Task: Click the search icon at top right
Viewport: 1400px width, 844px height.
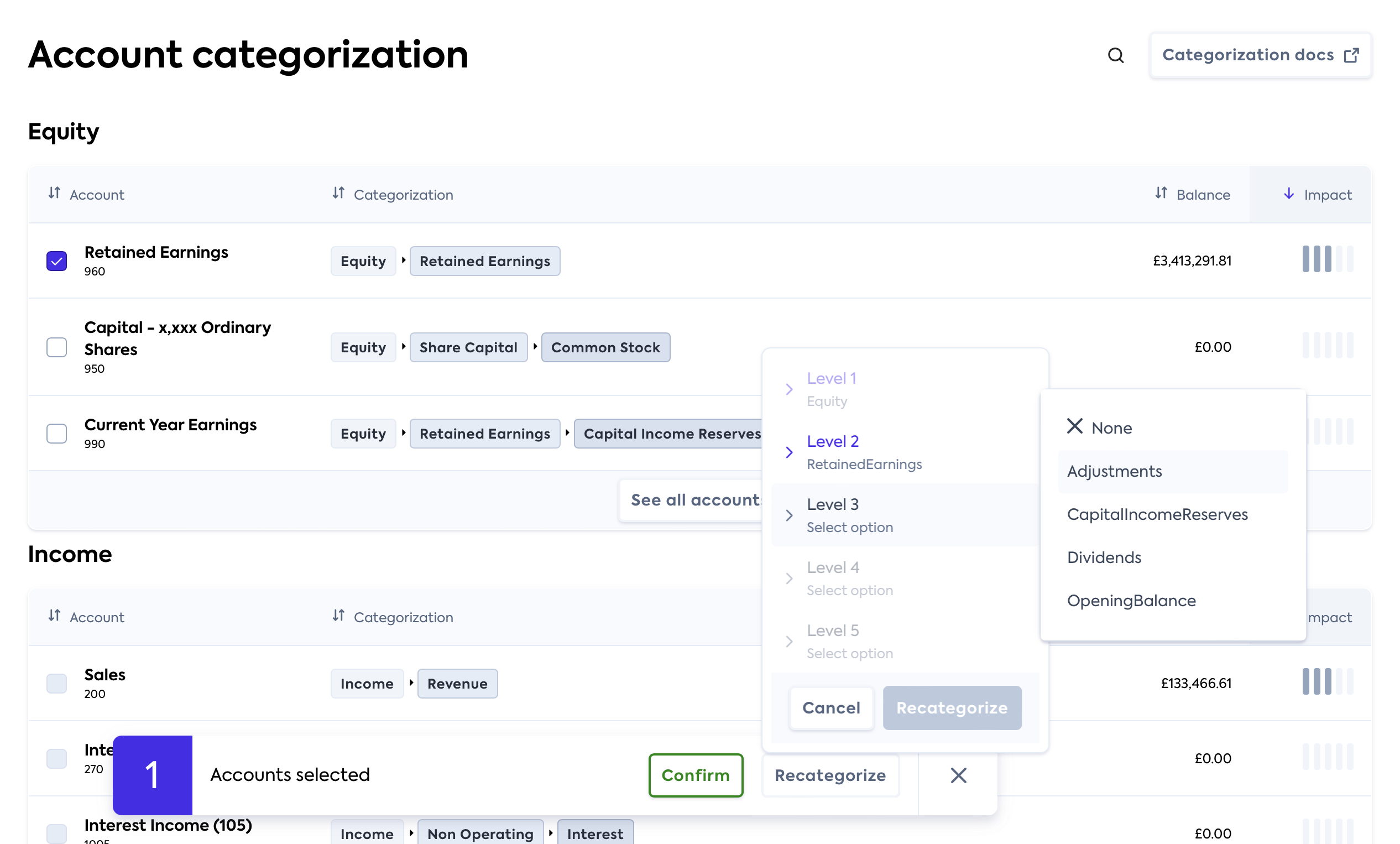Action: click(1116, 55)
